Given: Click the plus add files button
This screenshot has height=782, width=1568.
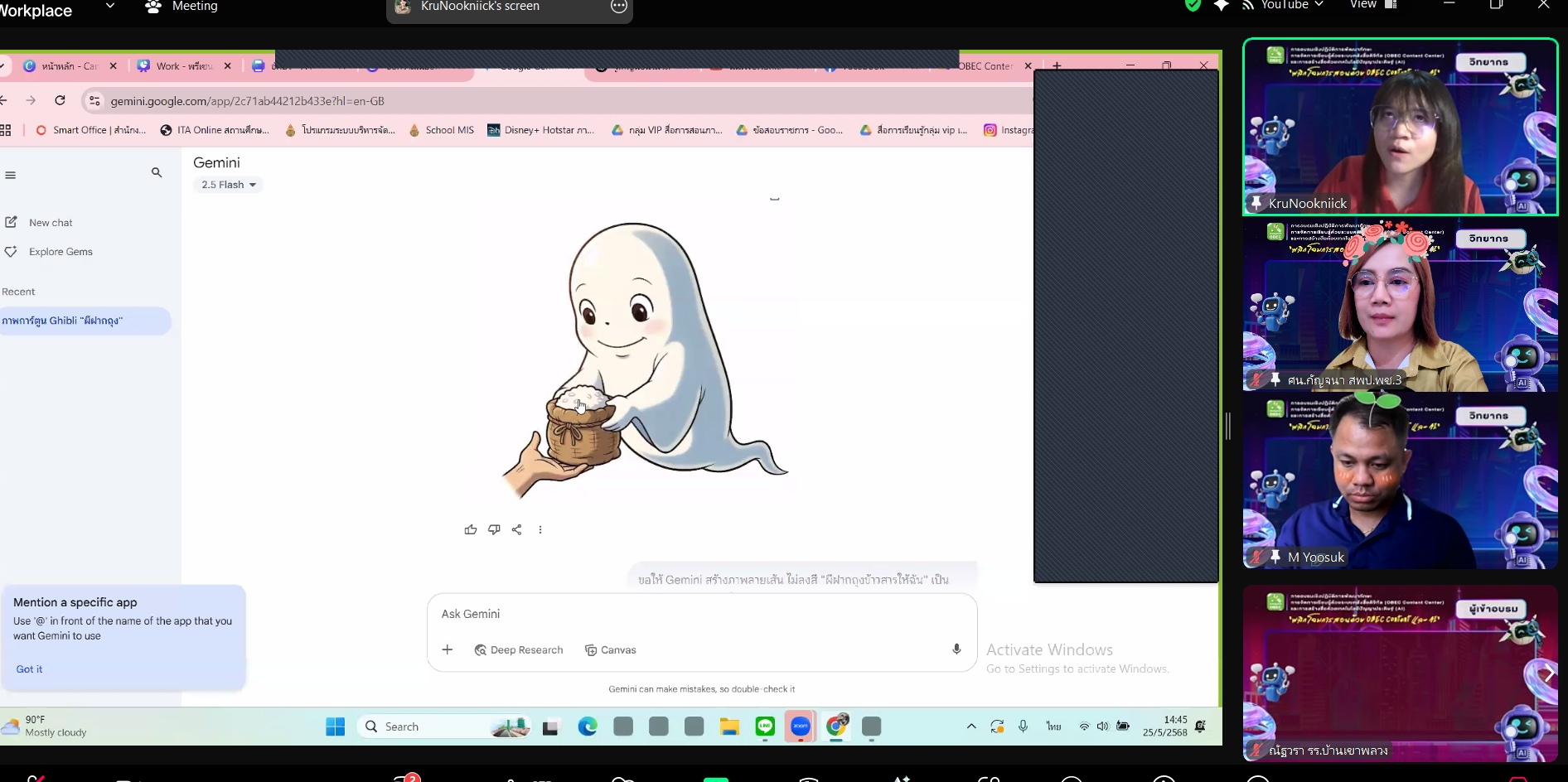Looking at the screenshot, I should tap(448, 649).
